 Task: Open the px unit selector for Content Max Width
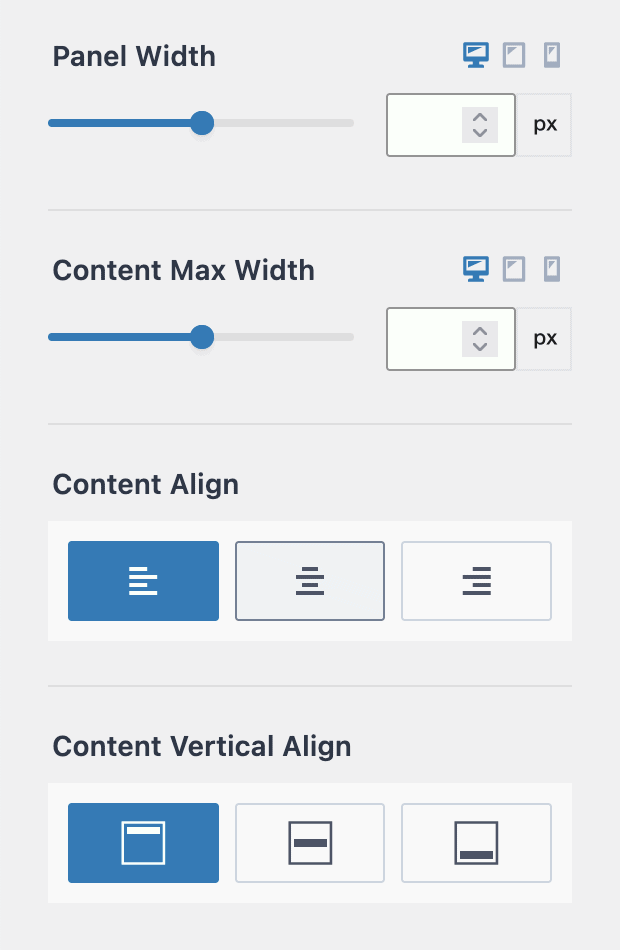coord(545,339)
